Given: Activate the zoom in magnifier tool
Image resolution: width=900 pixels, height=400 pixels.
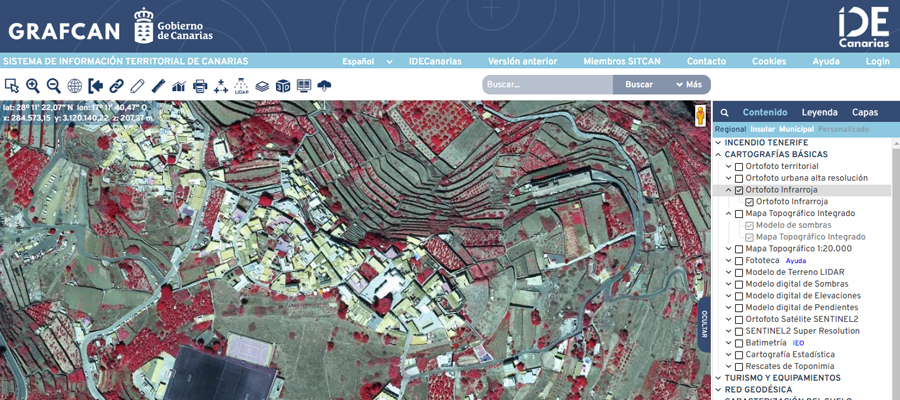Looking at the screenshot, I should [x=33, y=86].
